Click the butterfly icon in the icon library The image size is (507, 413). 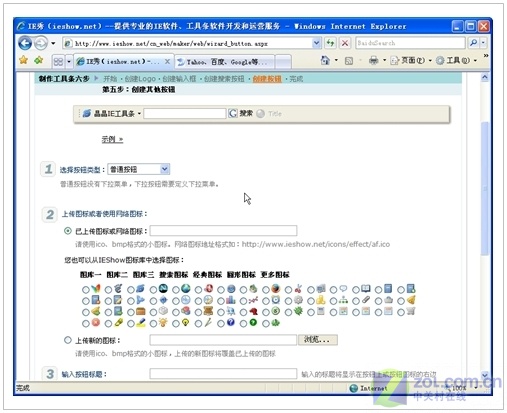(95, 289)
